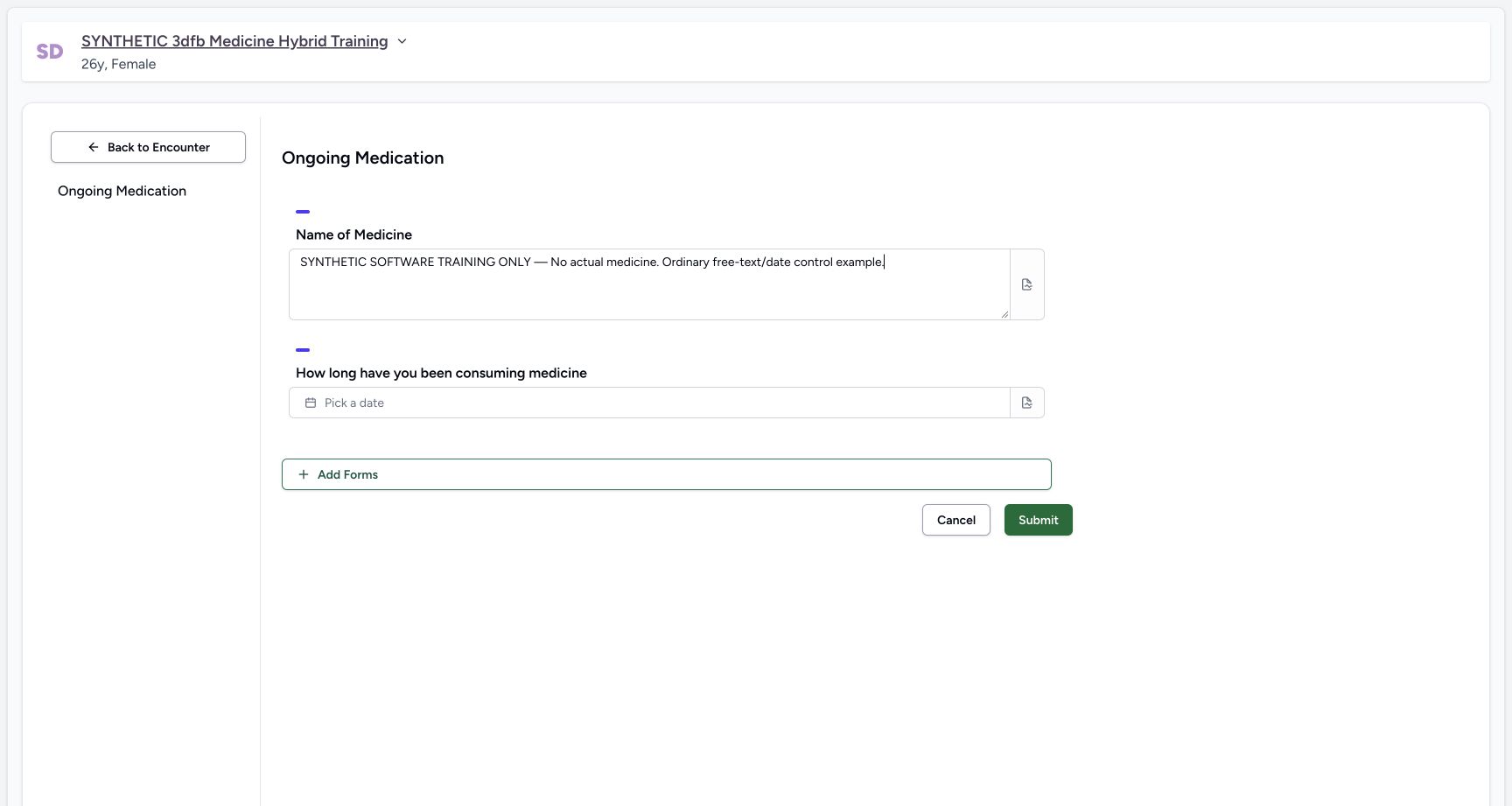This screenshot has width=1512, height=806.
Task: Click the SD patient avatar
Action: point(50,52)
